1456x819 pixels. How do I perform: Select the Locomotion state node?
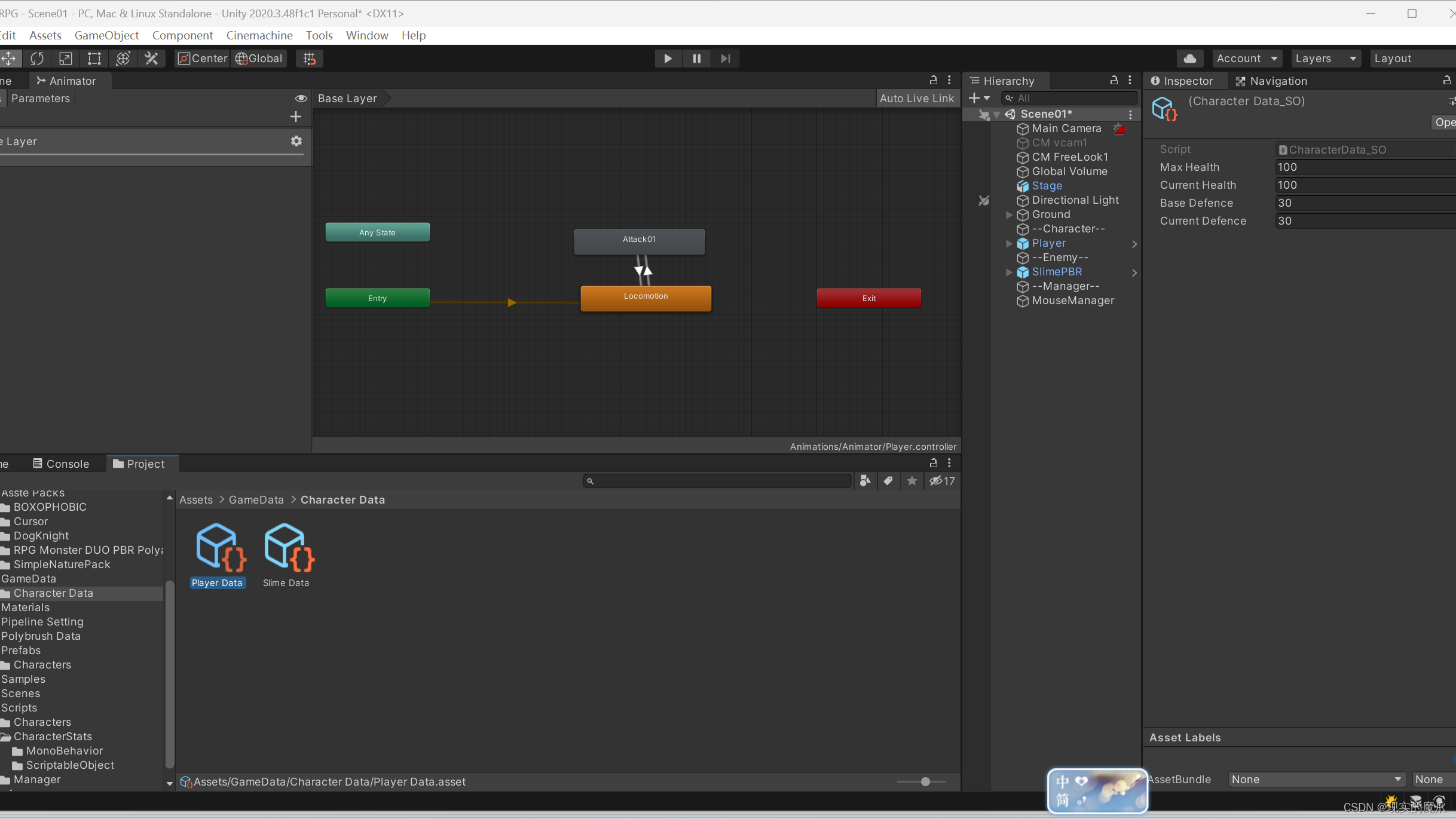coord(646,297)
